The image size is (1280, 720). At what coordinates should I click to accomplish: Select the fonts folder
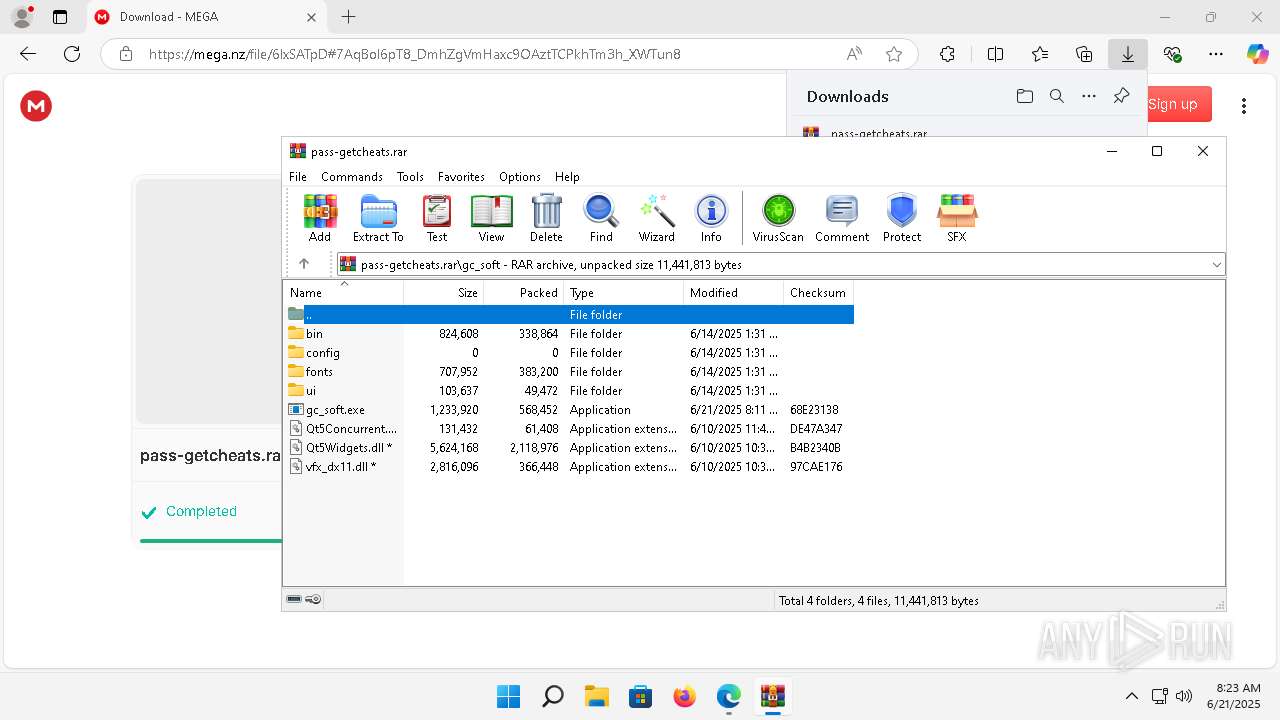569,371
